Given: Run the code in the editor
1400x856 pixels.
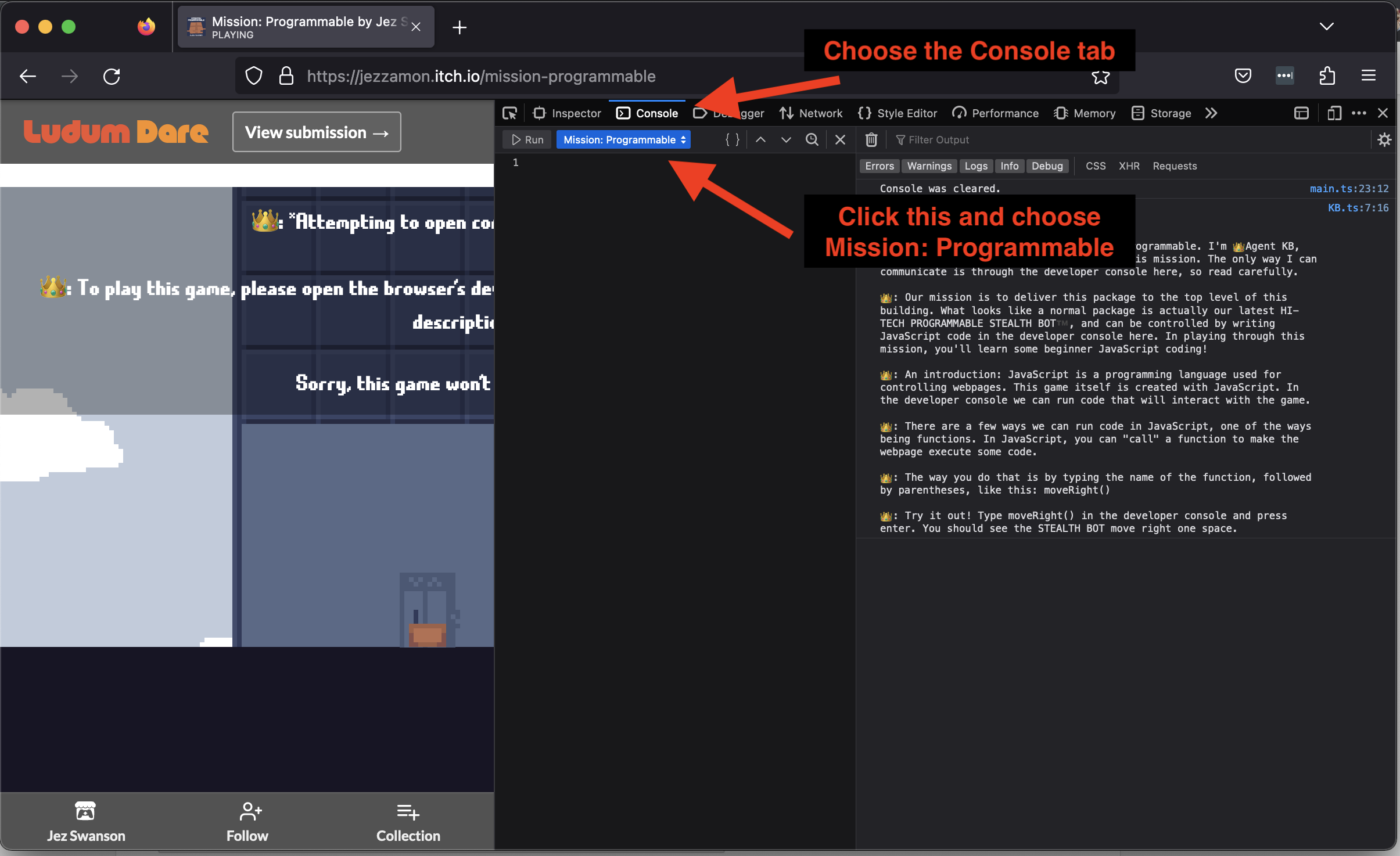Looking at the screenshot, I should pyautogui.click(x=527, y=140).
